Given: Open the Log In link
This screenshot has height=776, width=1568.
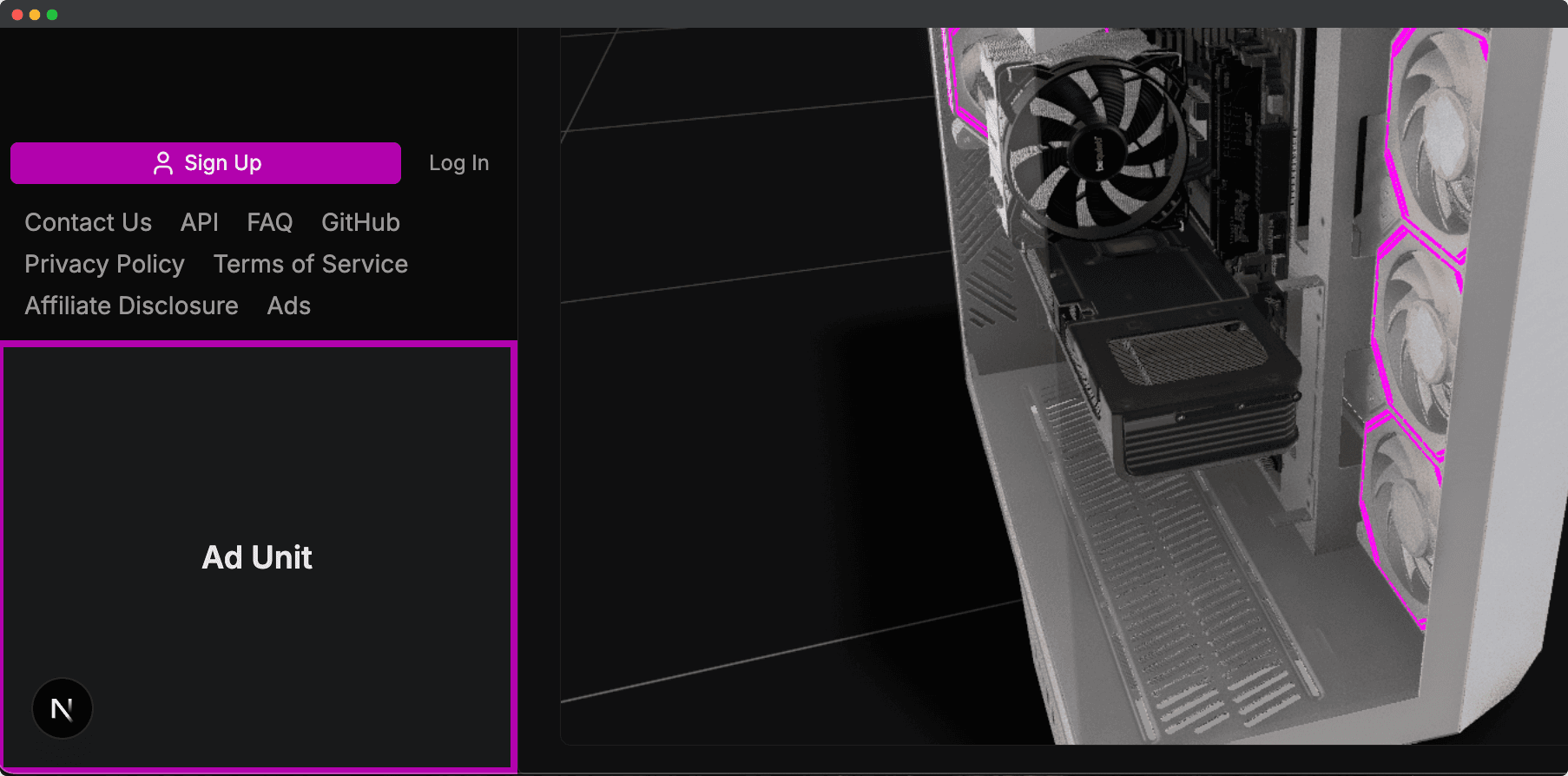Looking at the screenshot, I should click(x=458, y=163).
